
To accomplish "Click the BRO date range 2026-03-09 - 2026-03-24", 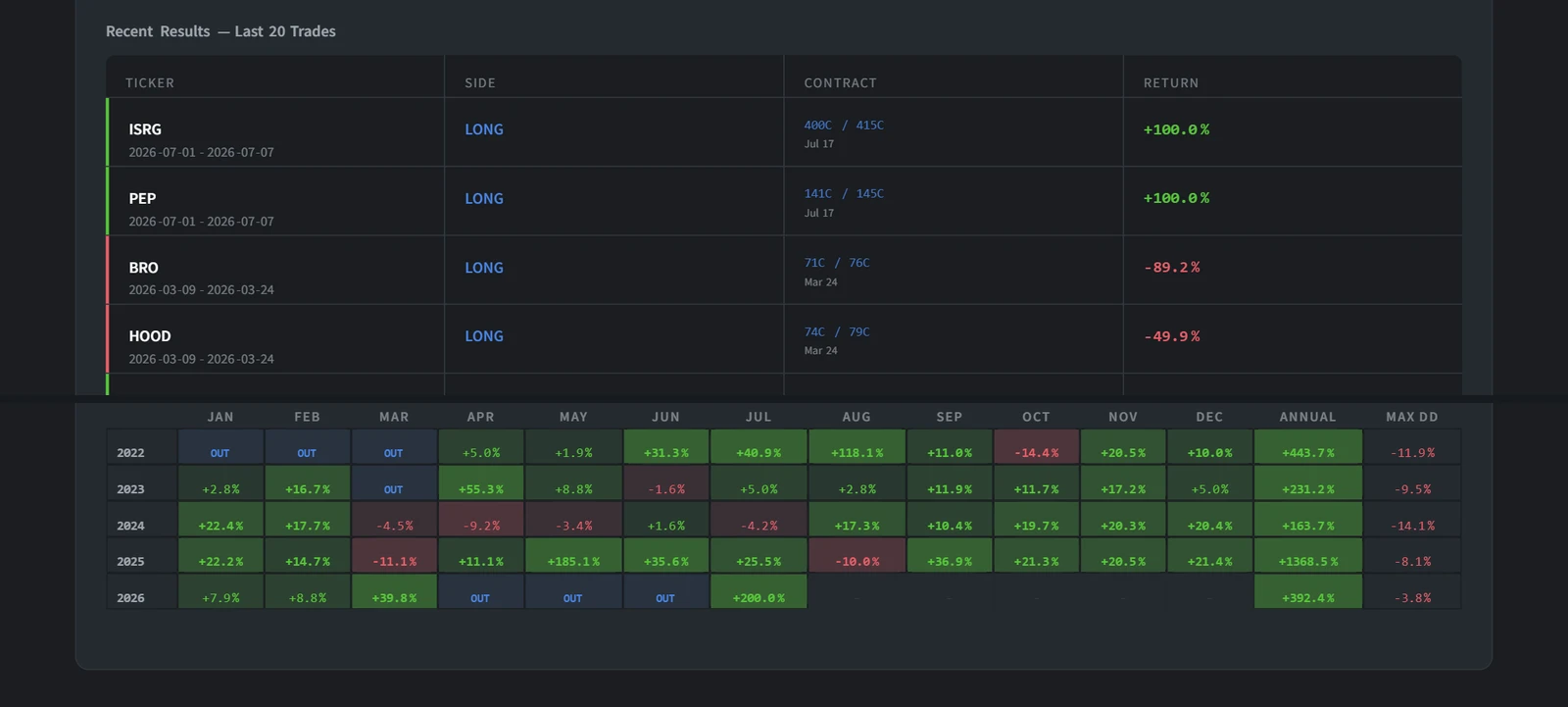I will tap(202, 290).
